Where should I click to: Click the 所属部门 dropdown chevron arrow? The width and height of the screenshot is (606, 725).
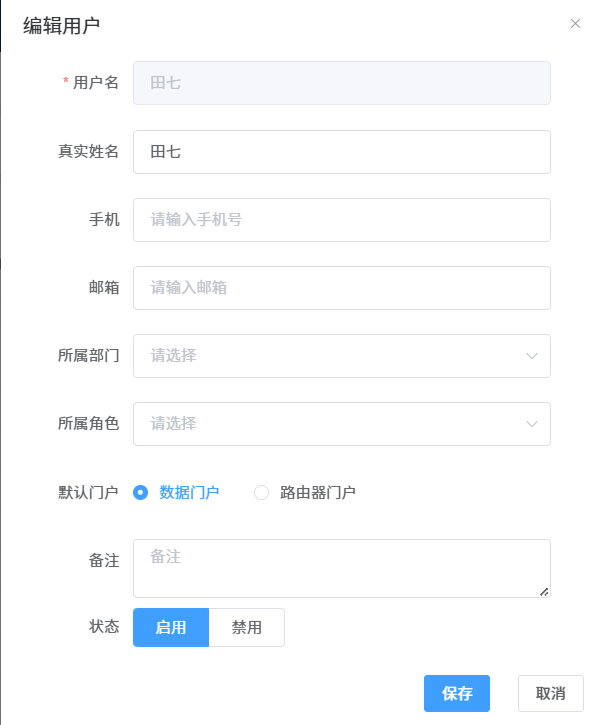[x=532, y=356]
